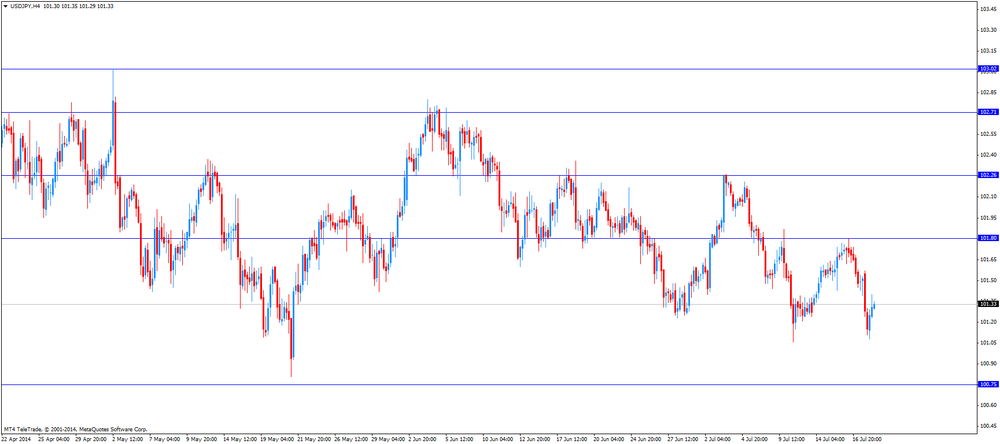Click the 7 May 04:00 time label

click(165, 439)
